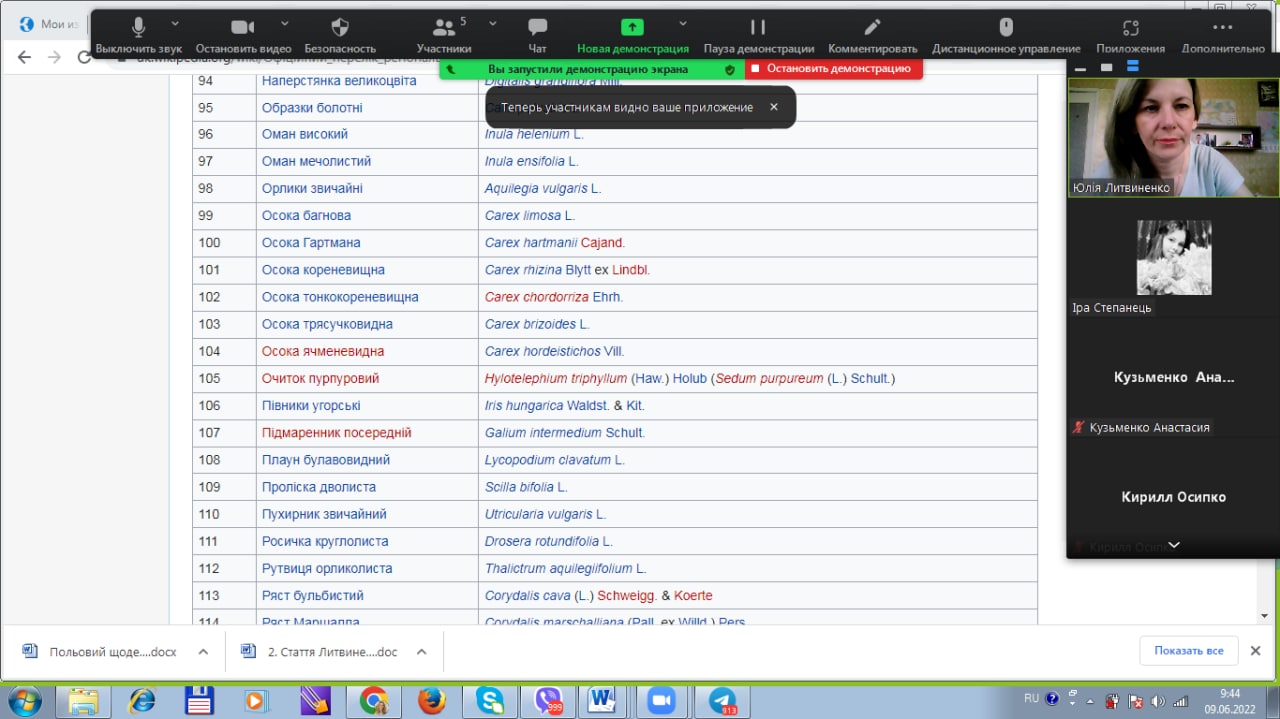
Task: Show more participants with down chevron
Action: point(1174,546)
